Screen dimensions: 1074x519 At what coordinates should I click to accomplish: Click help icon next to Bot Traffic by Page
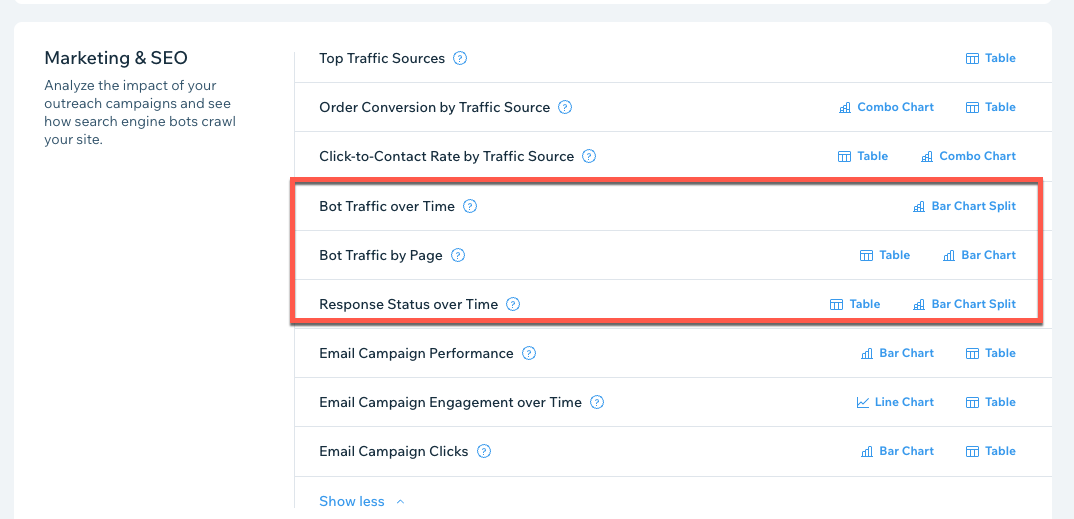click(x=458, y=255)
